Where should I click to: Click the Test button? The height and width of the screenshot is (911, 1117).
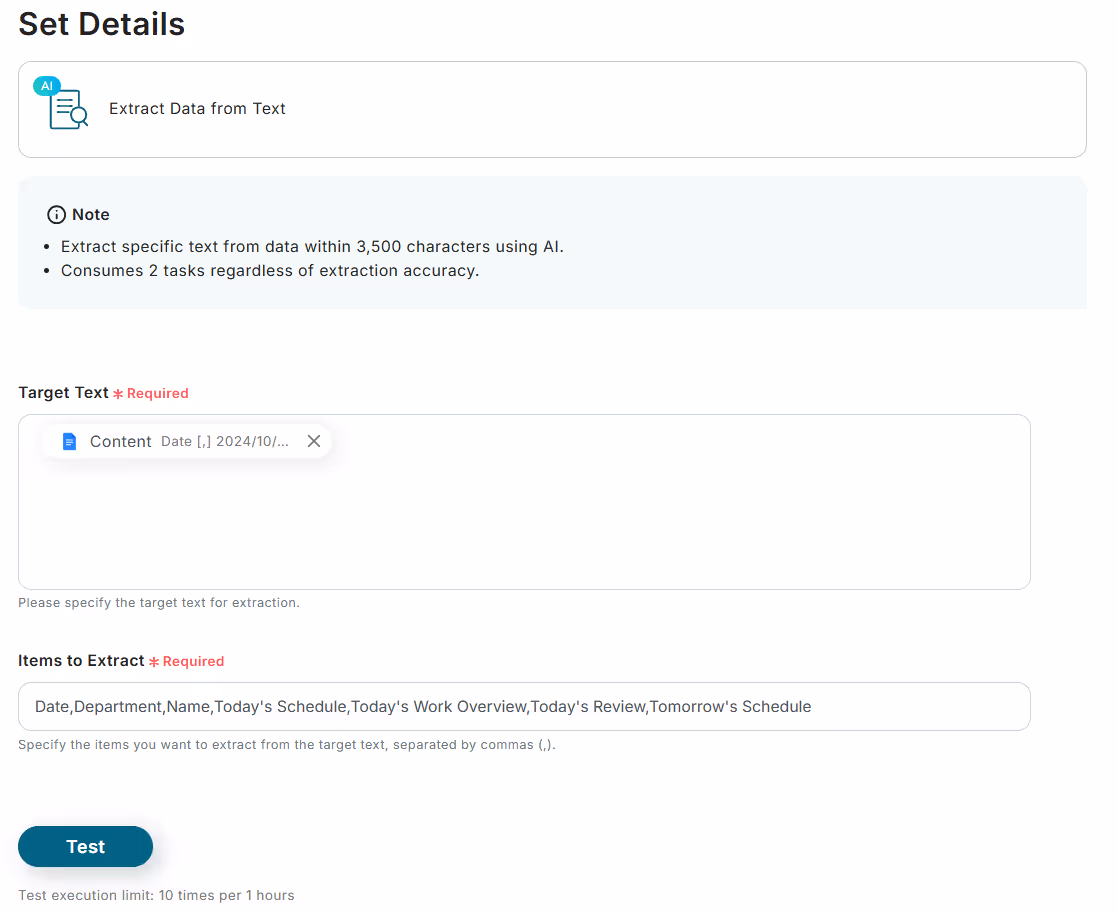click(x=85, y=846)
